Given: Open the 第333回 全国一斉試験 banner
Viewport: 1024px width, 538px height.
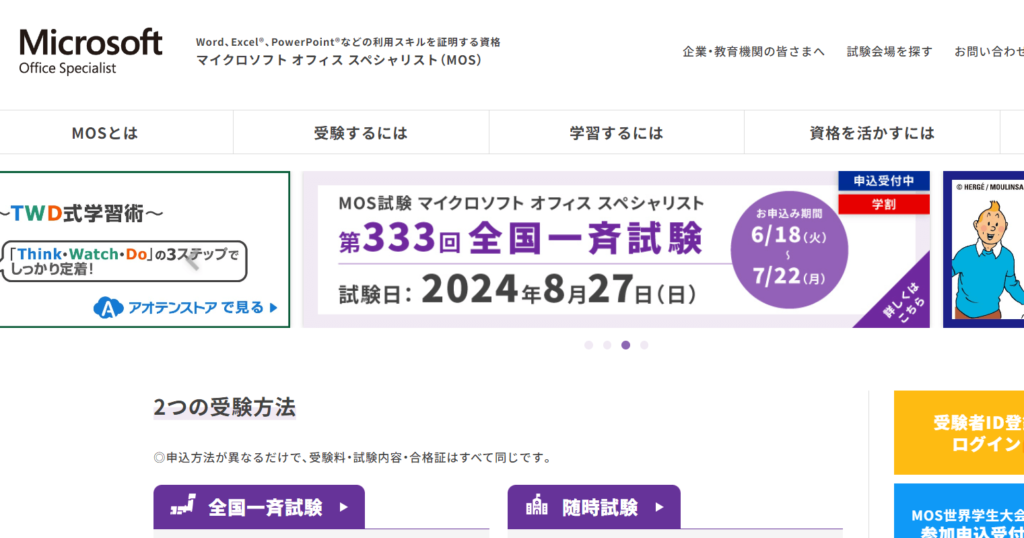Looking at the screenshot, I should coord(615,250).
